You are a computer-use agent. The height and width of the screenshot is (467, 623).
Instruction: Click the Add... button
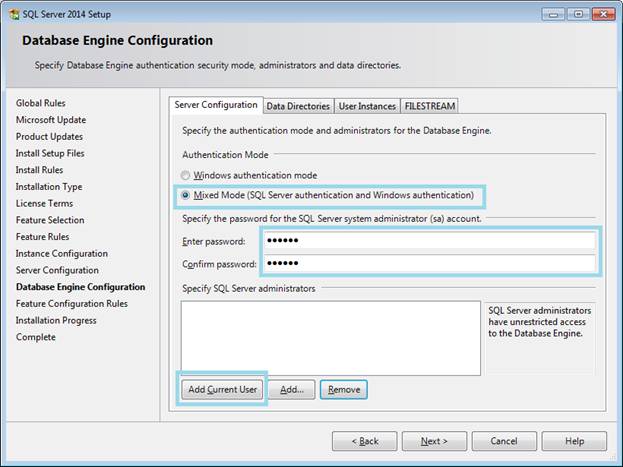pos(292,389)
